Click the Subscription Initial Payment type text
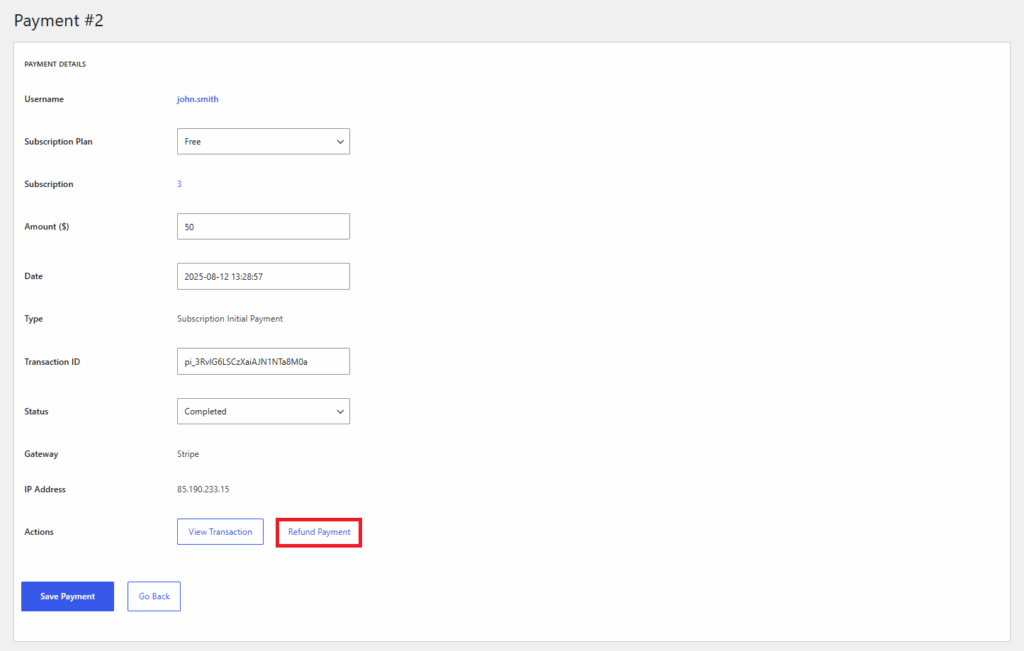The image size is (1024, 651). point(230,319)
